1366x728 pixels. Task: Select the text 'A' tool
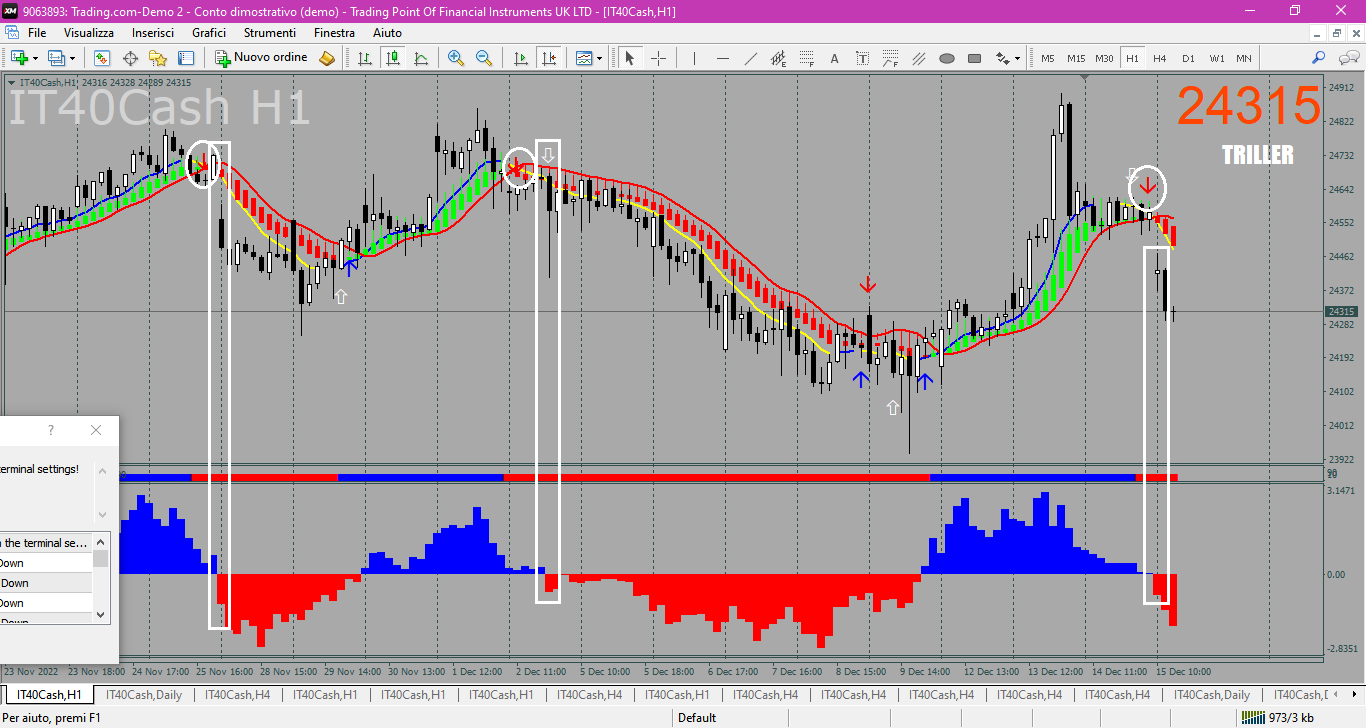[x=834, y=58]
